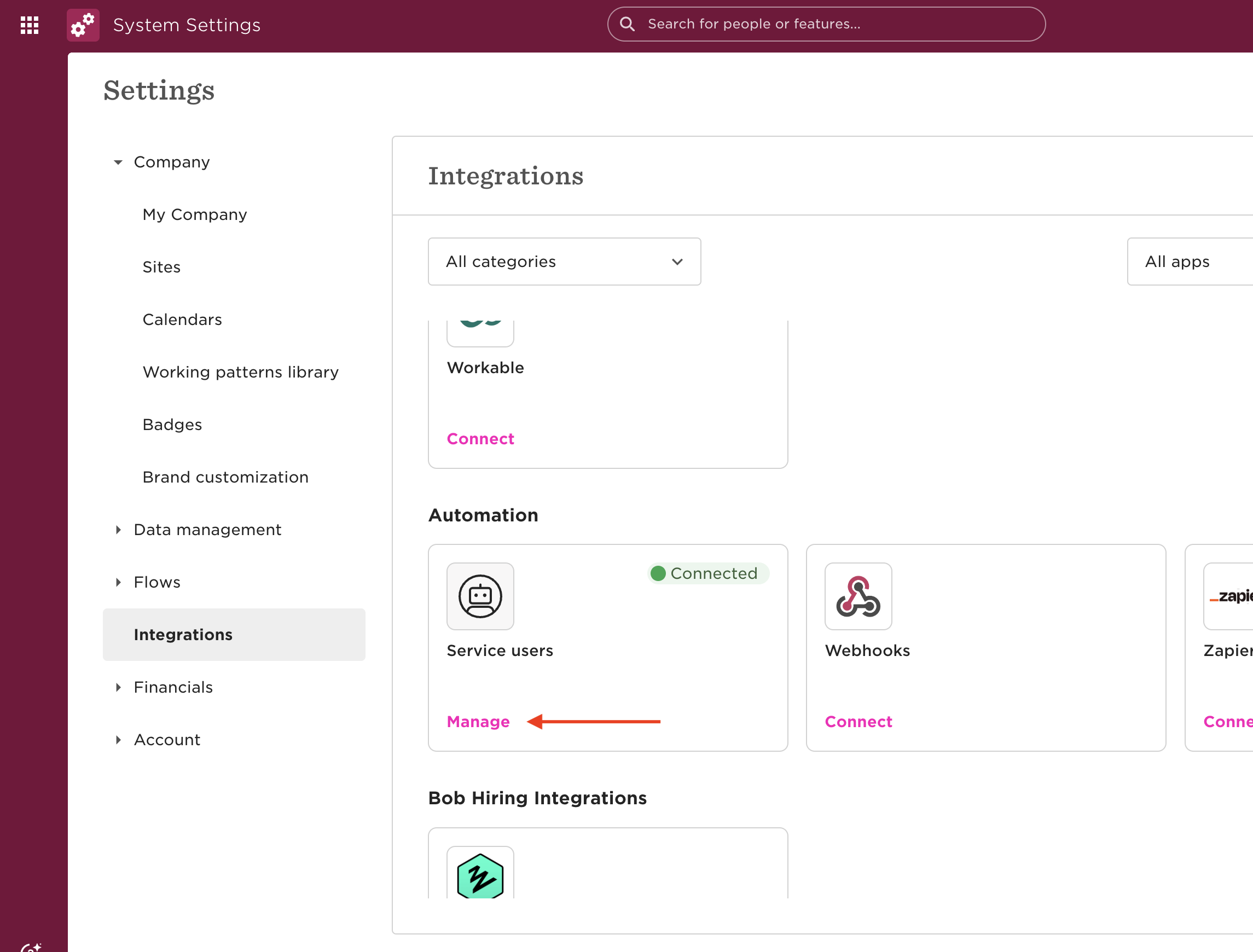Image resolution: width=1253 pixels, height=952 pixels.
Task: Click the Zapier logo icon
Action: [1229, 596]
